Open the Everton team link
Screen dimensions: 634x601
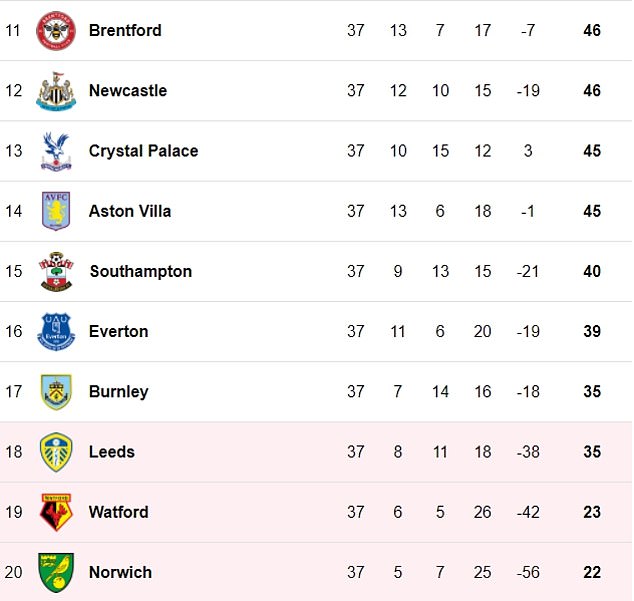118,331
